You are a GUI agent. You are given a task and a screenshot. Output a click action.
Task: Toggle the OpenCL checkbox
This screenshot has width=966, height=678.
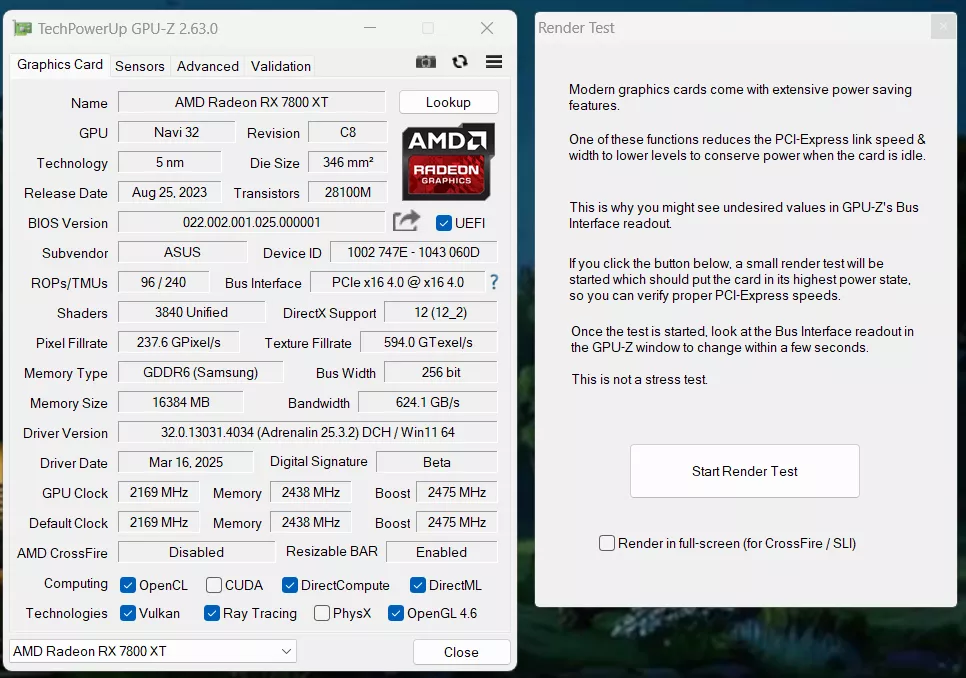click(128, 585)
